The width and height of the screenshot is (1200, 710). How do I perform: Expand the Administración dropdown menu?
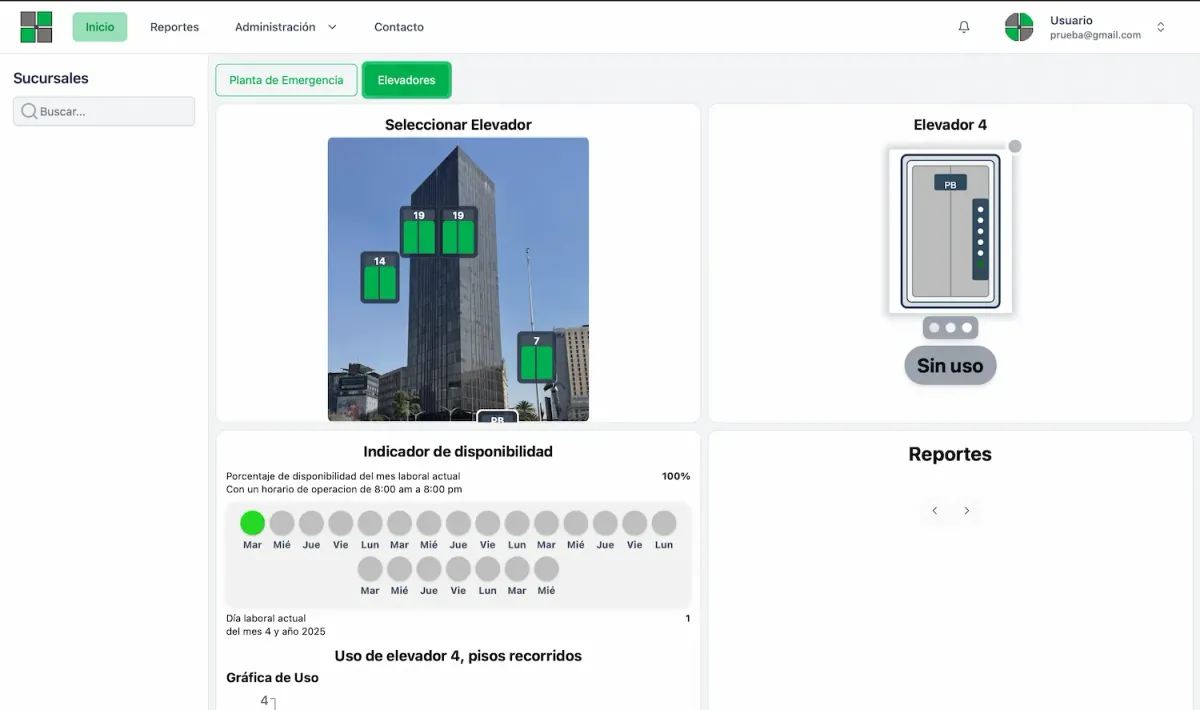click(285, 27)
